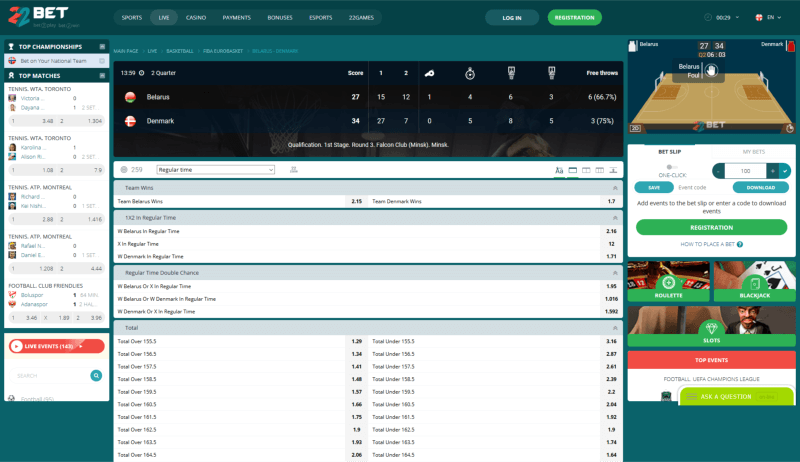Collapse the Top Matches panel
This screenshot has width=800, height=462.
click(102, 75)
